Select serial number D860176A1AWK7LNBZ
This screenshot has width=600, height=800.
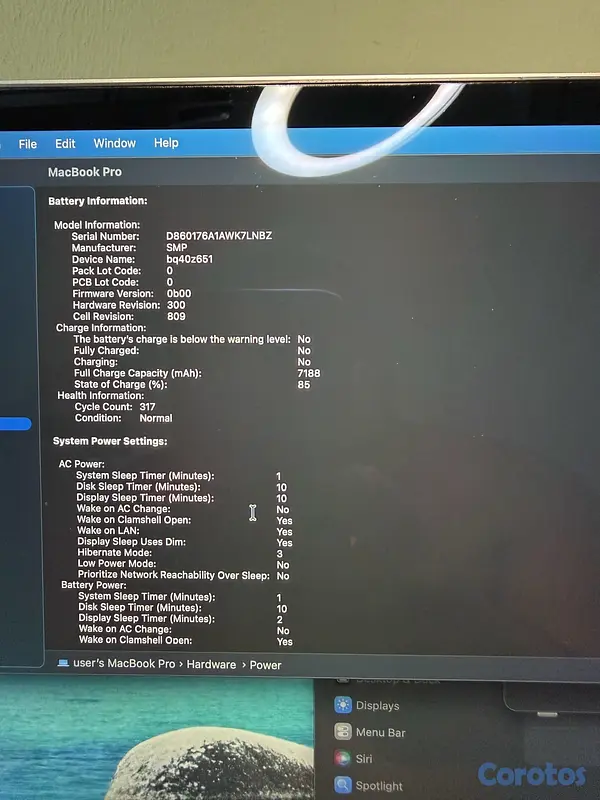pos(219,236)
